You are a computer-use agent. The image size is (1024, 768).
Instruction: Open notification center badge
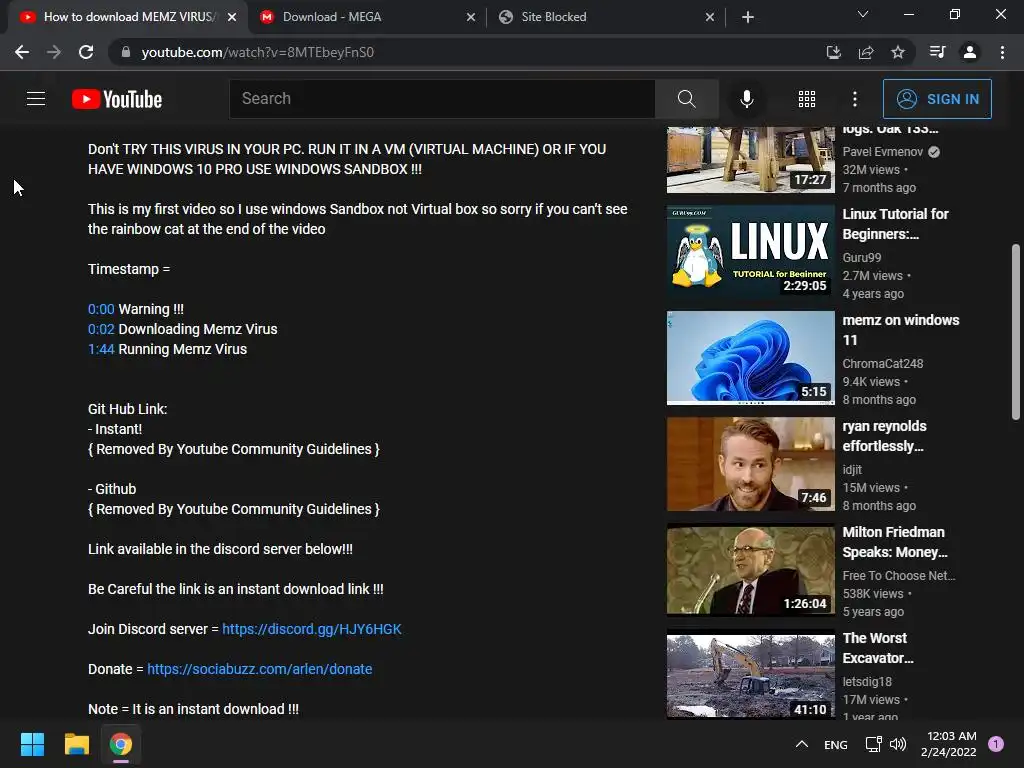pyautogui.click(x=995, y=744)
